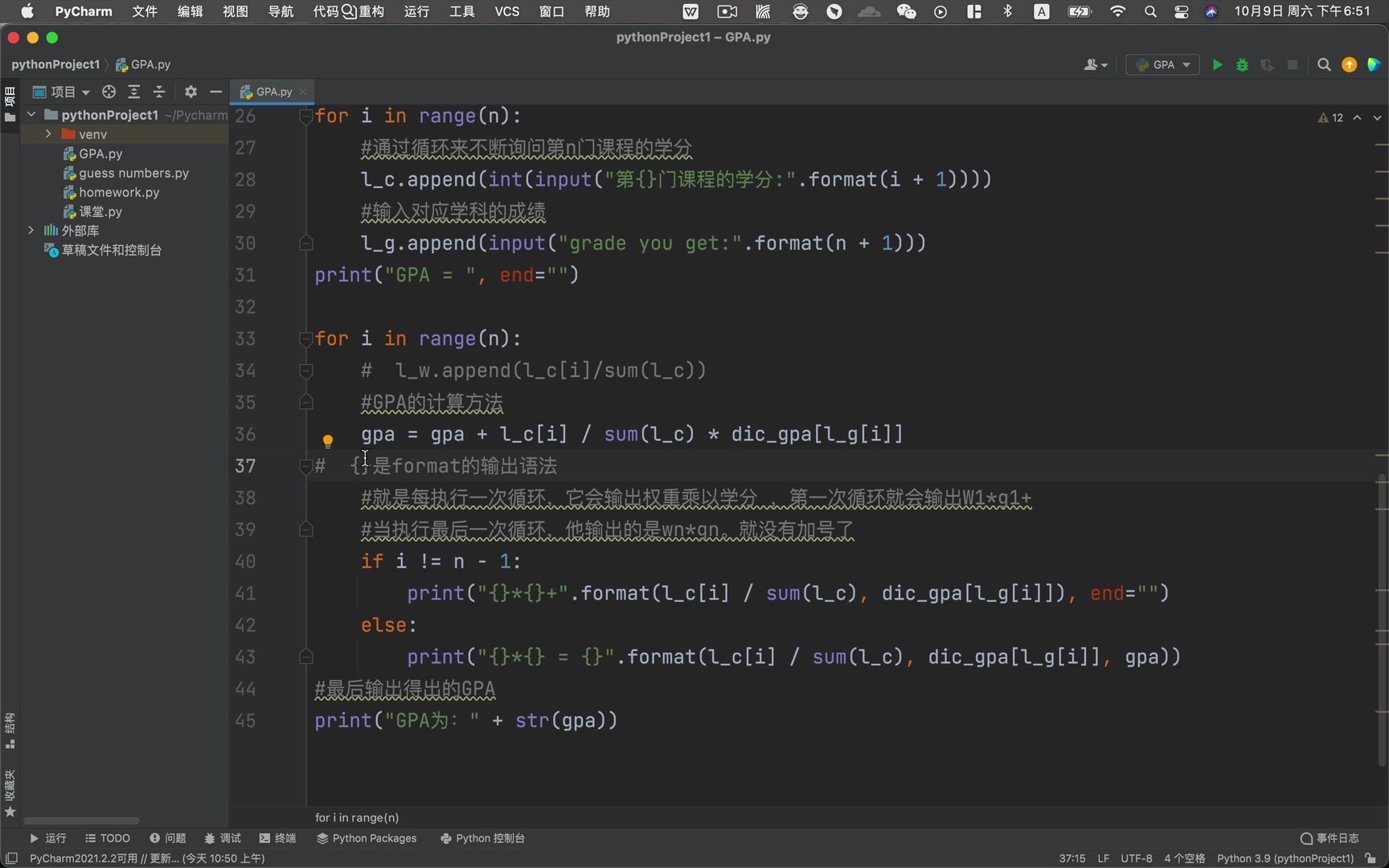Open the 运行 menu in menu bar

click(416, 11)
